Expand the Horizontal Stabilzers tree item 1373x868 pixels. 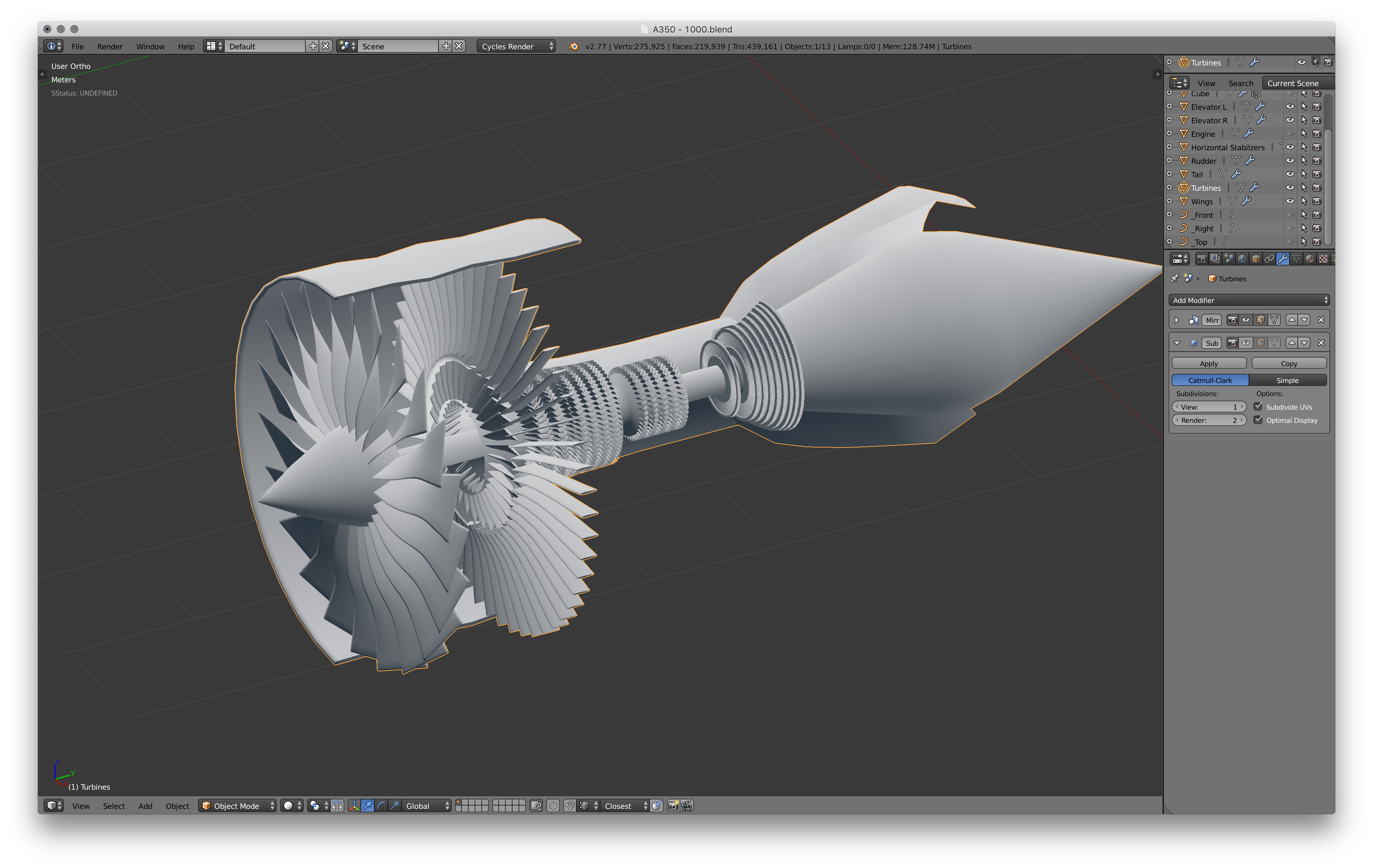1169,147
